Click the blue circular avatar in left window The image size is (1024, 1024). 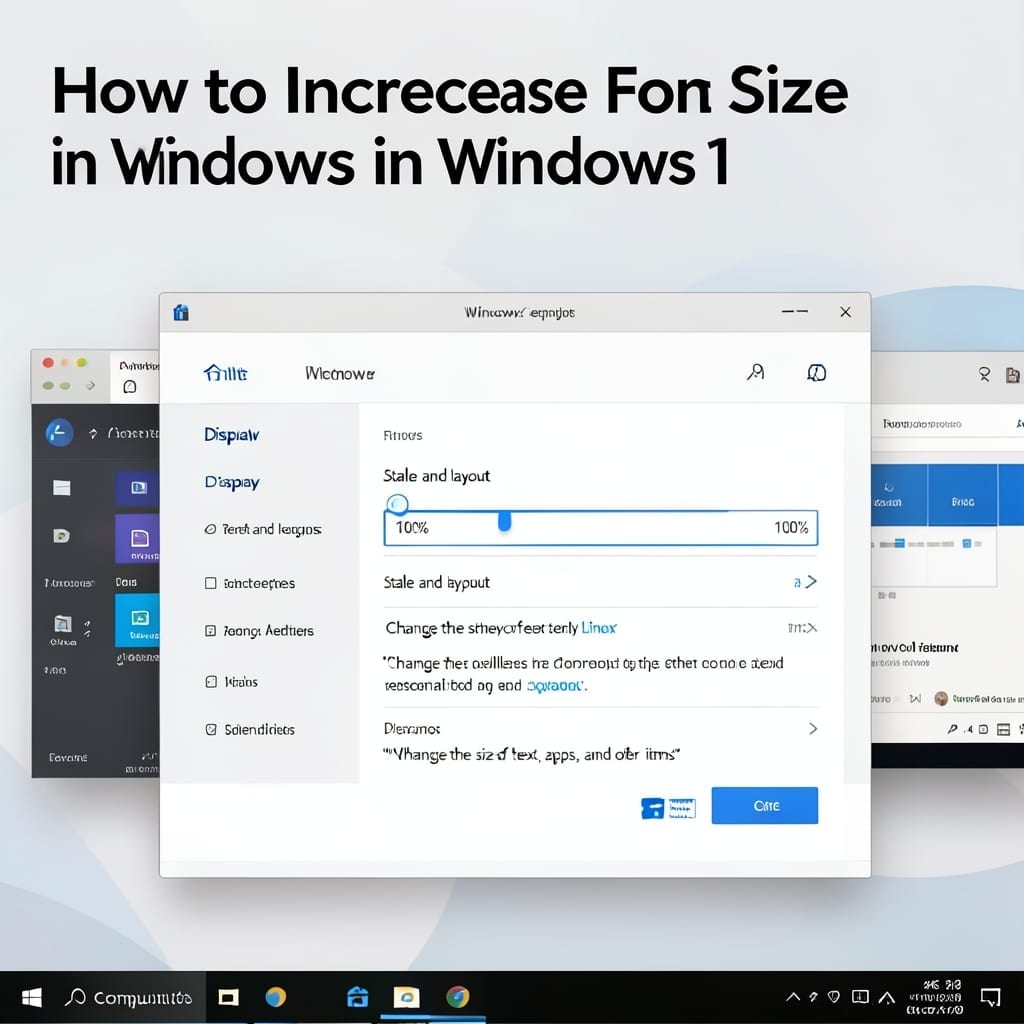pos(59,432)
